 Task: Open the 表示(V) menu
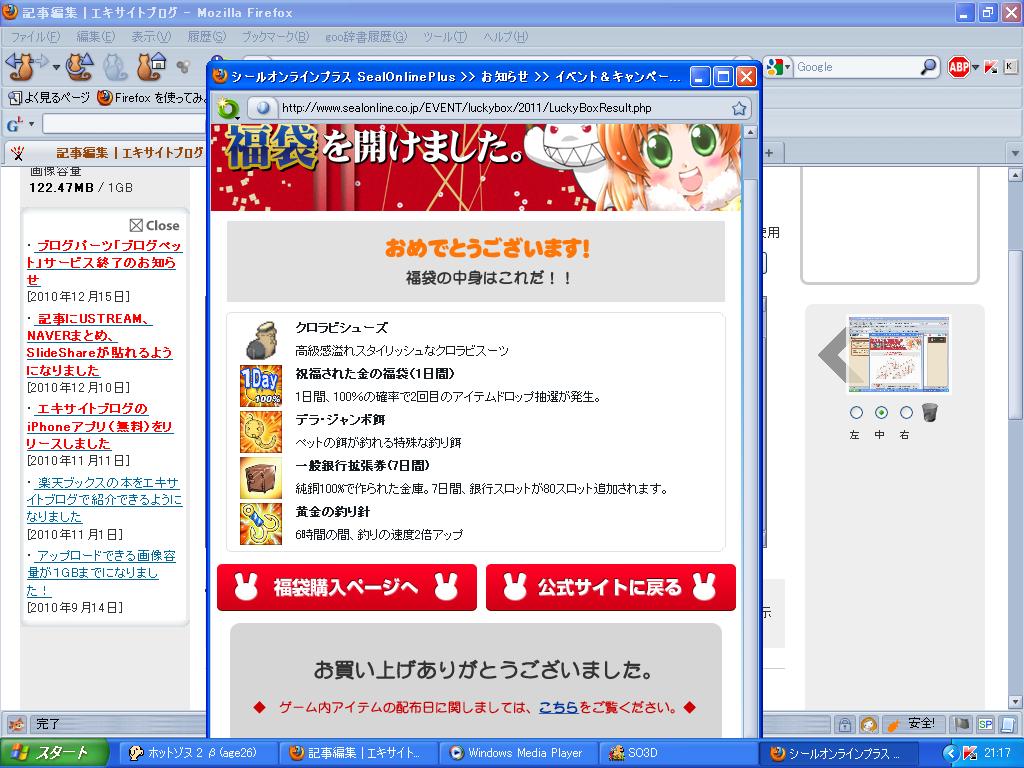[151, 37]
